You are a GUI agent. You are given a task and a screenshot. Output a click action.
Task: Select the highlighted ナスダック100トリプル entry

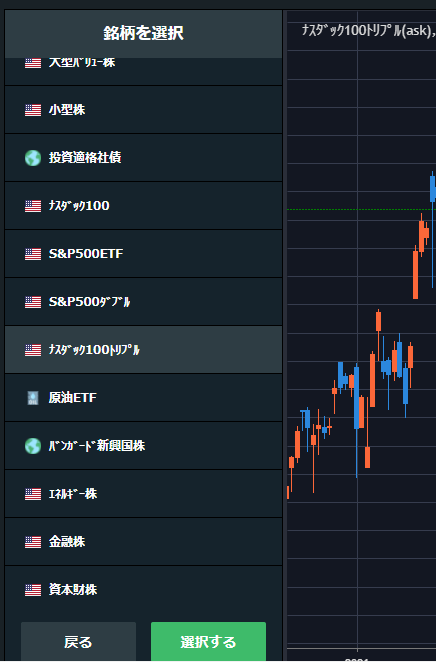[x=144, y=350]
